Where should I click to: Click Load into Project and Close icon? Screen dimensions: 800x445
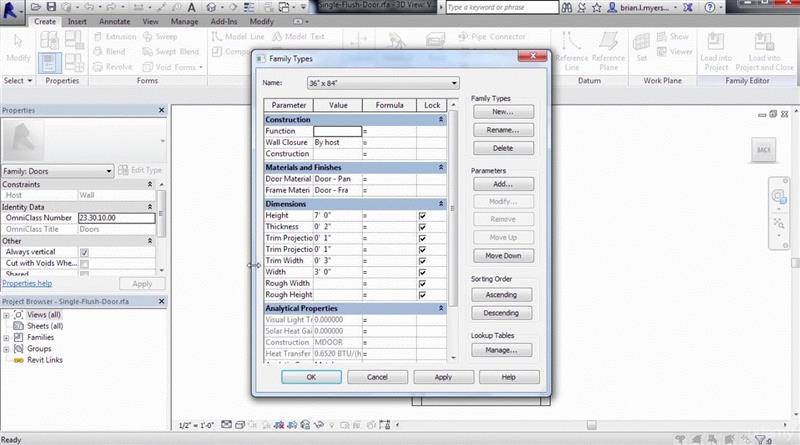pos(764,51)
